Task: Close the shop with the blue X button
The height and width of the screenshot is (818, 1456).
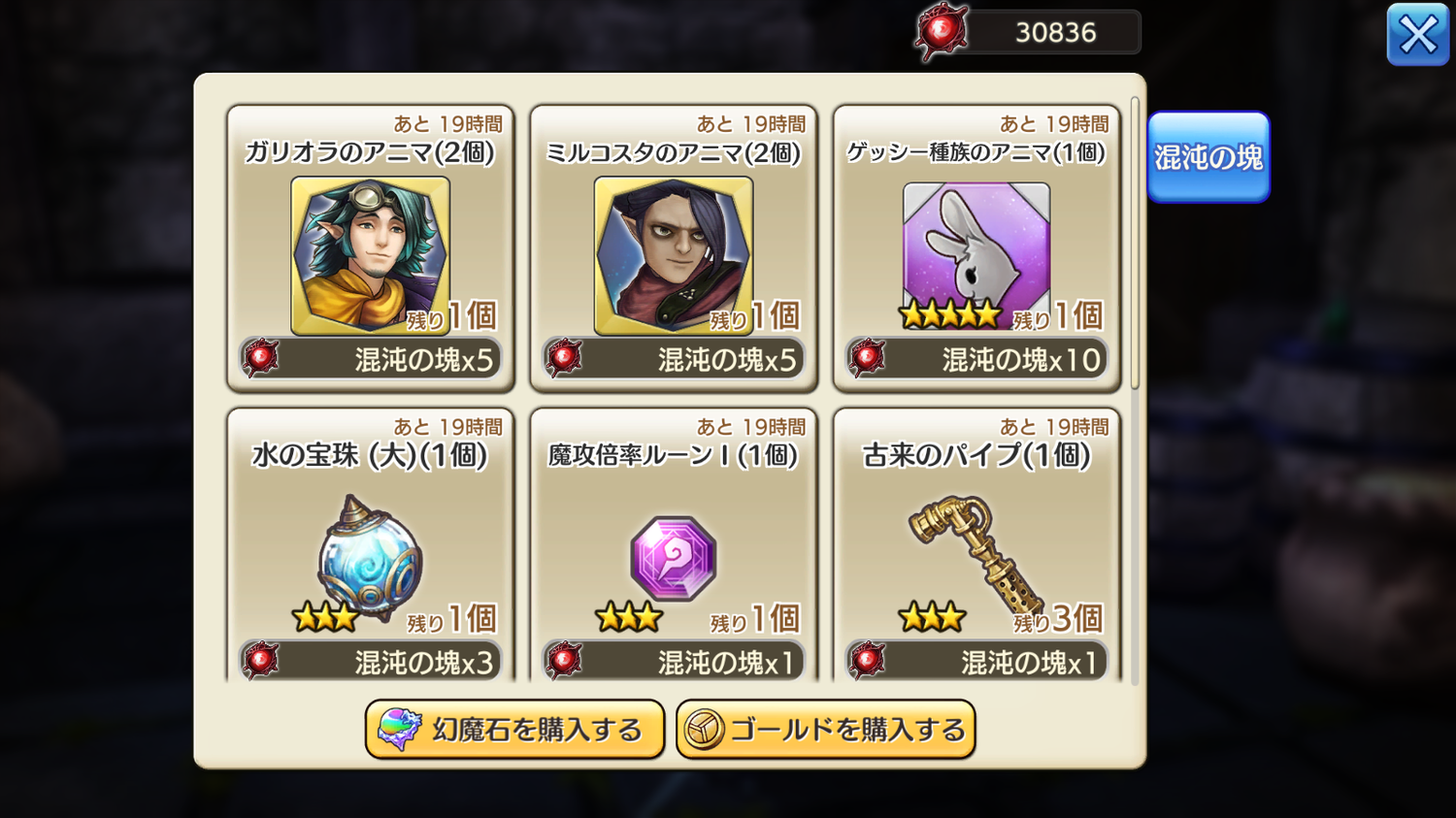Action: coord(1418,35)
